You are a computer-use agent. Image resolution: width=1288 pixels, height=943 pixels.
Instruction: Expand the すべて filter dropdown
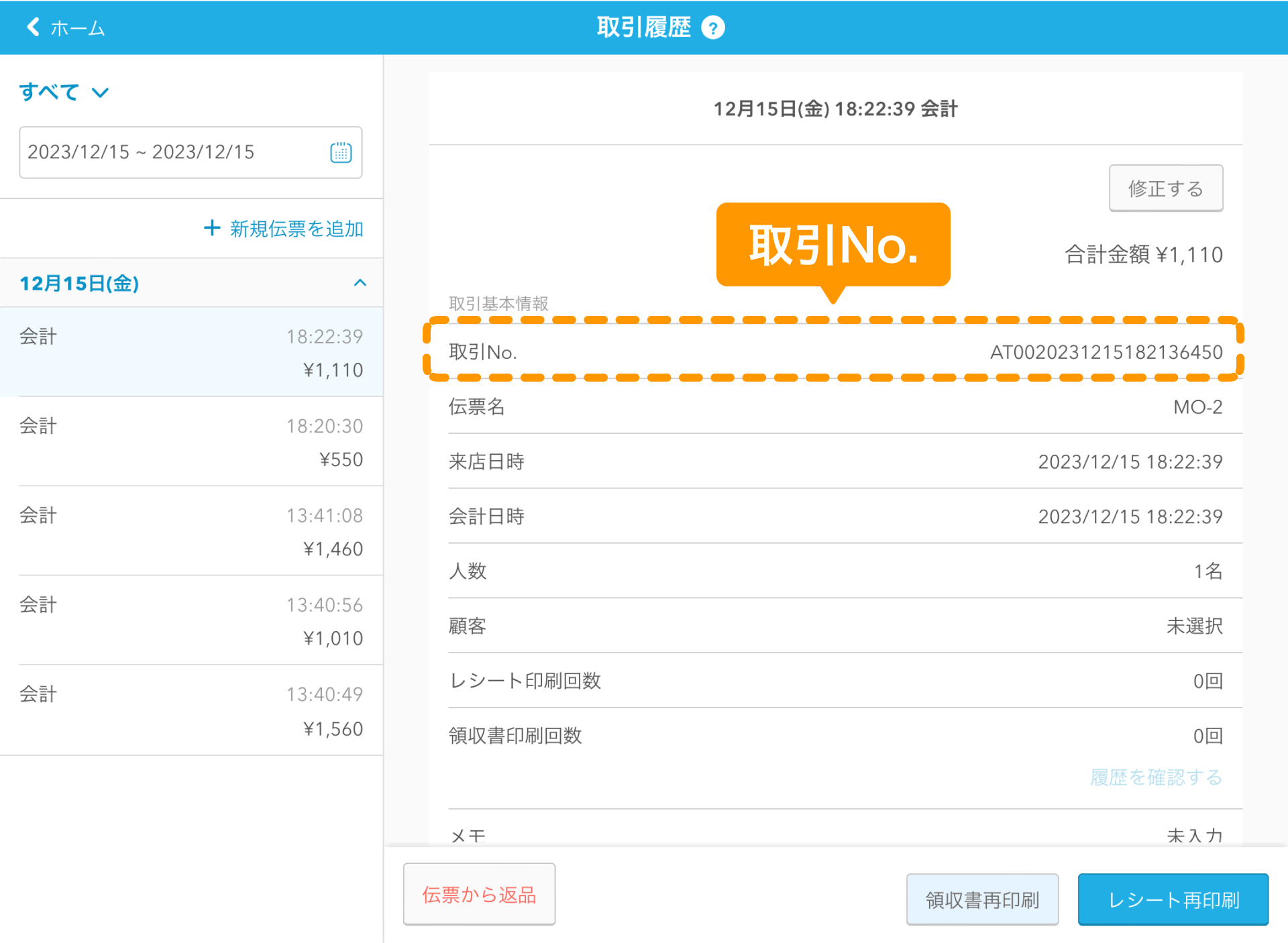coord(64,92)
